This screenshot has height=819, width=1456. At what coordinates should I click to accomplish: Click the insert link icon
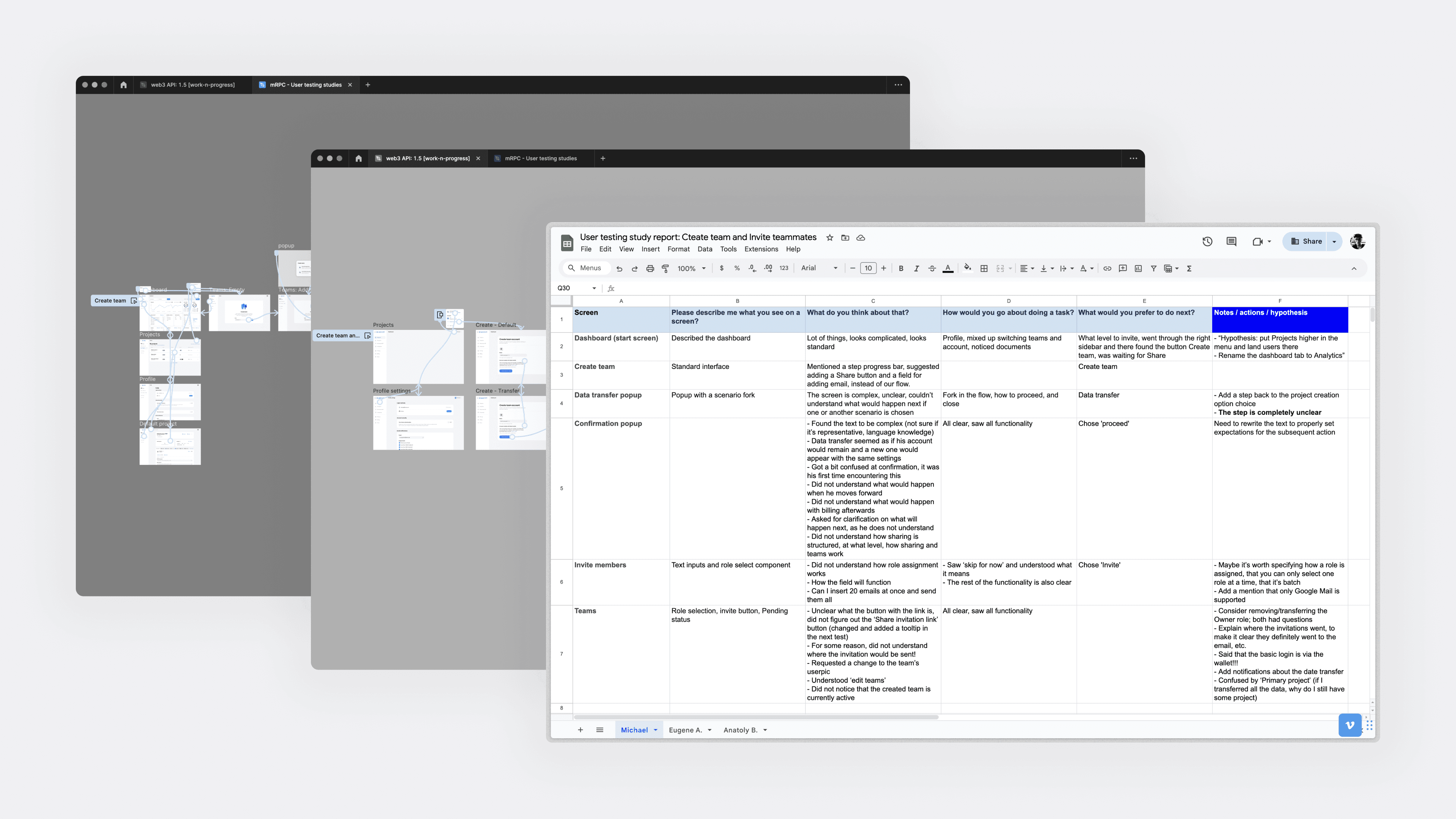[1107, 268]
